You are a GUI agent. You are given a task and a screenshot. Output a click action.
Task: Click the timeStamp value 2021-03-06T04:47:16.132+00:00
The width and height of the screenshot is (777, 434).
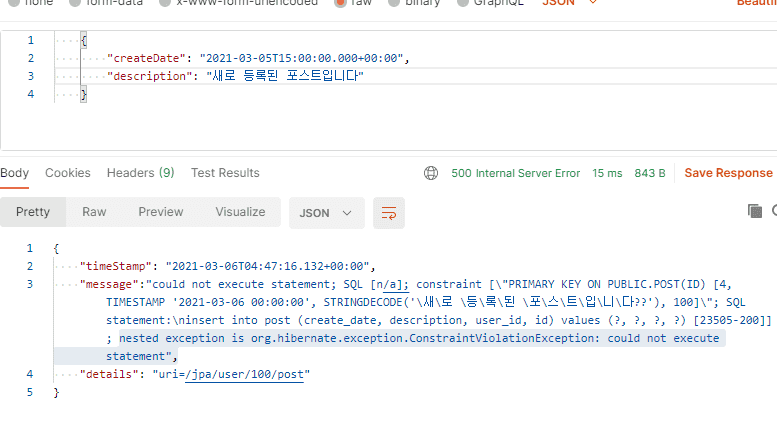[268, 266]
